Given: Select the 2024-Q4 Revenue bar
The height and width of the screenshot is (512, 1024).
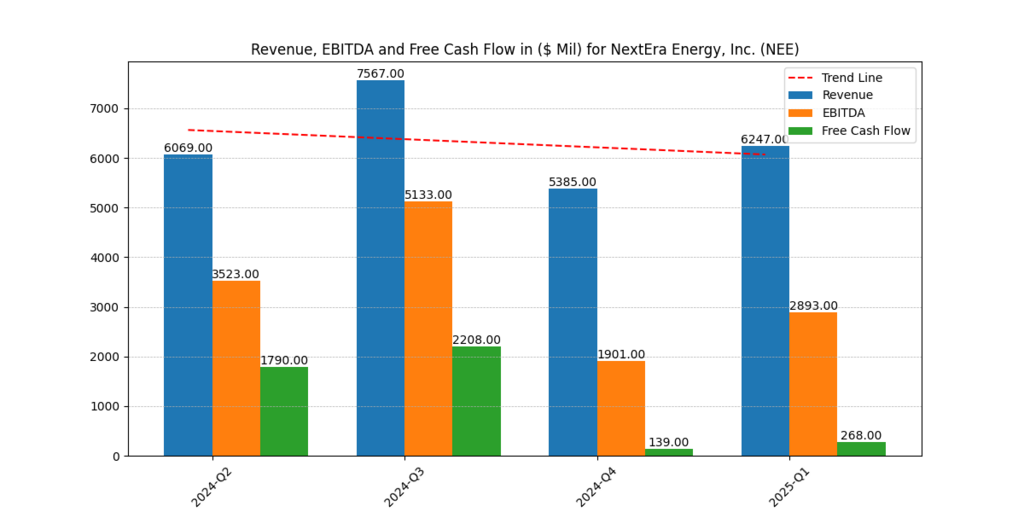Looking at the screenshot, I should point(573,322).
